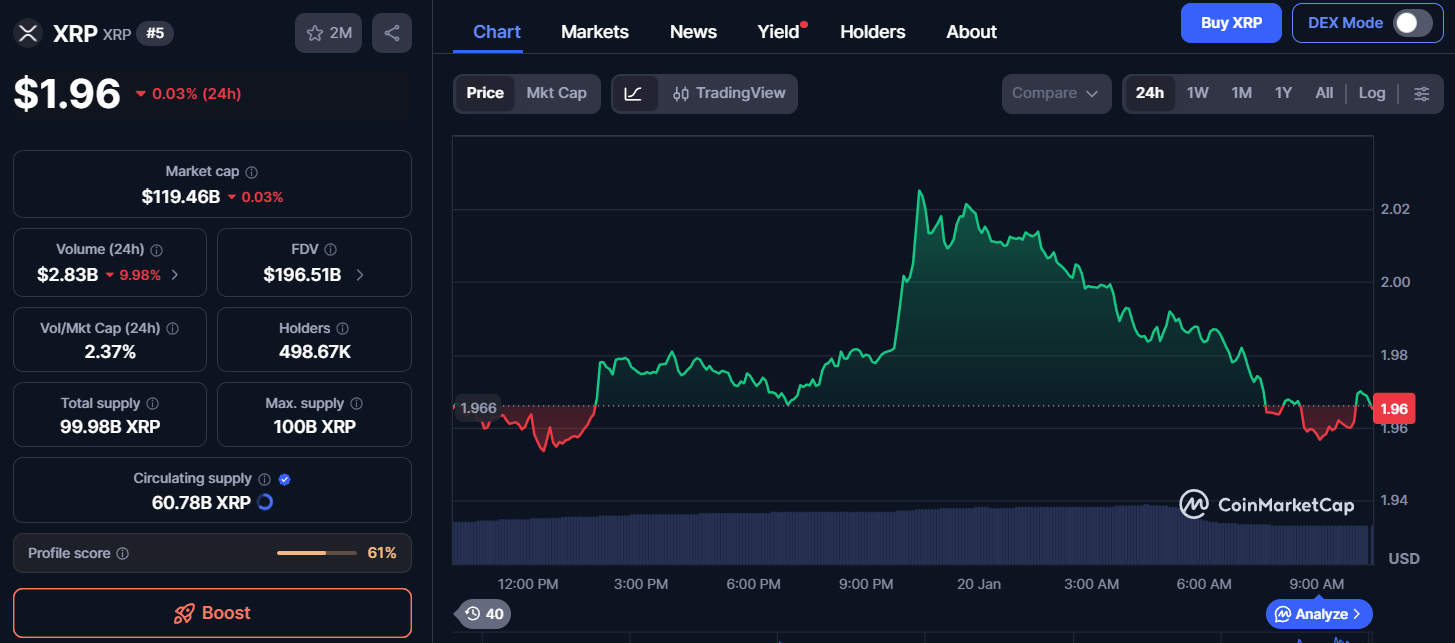The height and width of the screenshot is (643, 1455).
Task: Click the Buy XRP button
Action: tap(1230, 23)
